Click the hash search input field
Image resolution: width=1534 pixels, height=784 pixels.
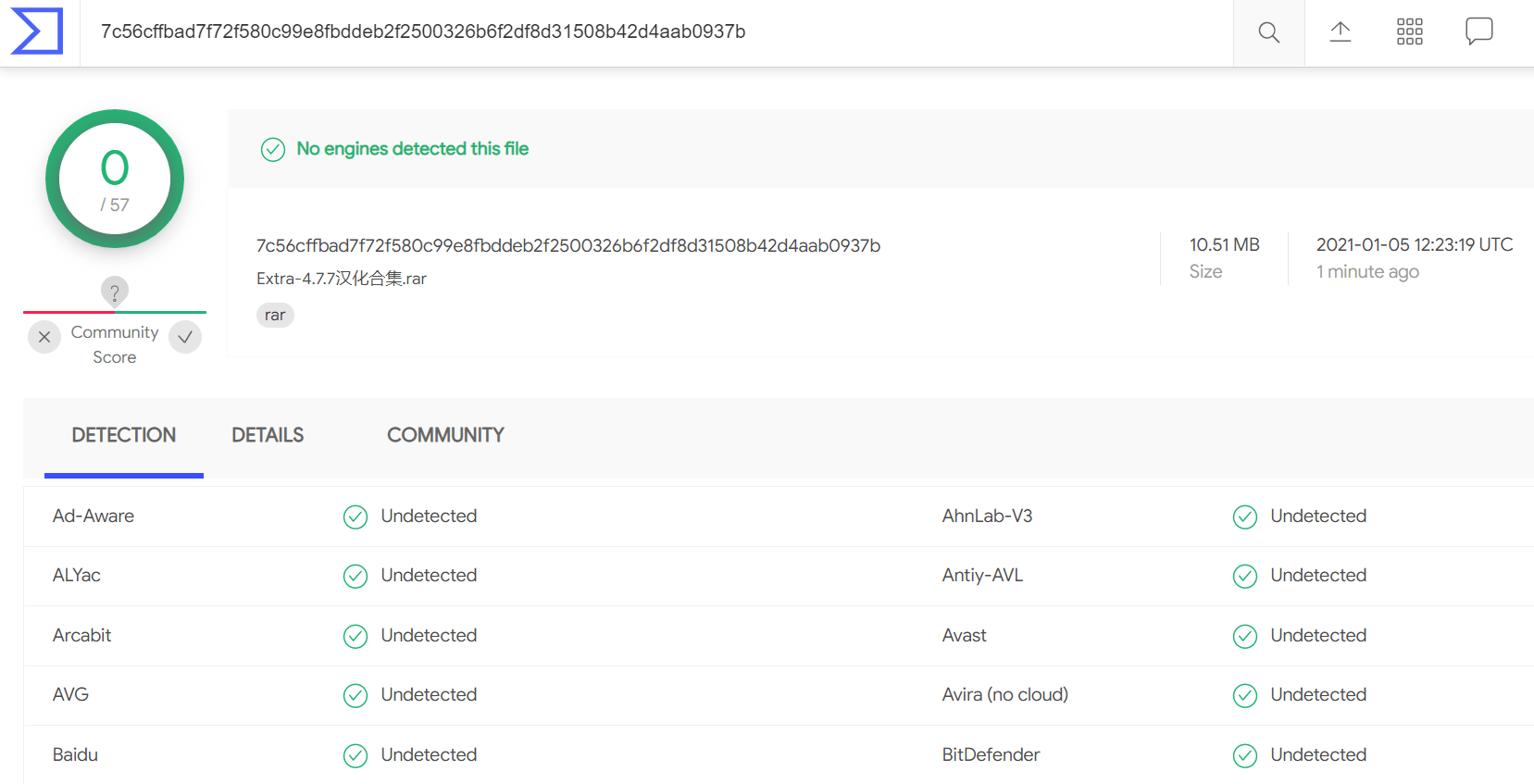coord(656,32)
